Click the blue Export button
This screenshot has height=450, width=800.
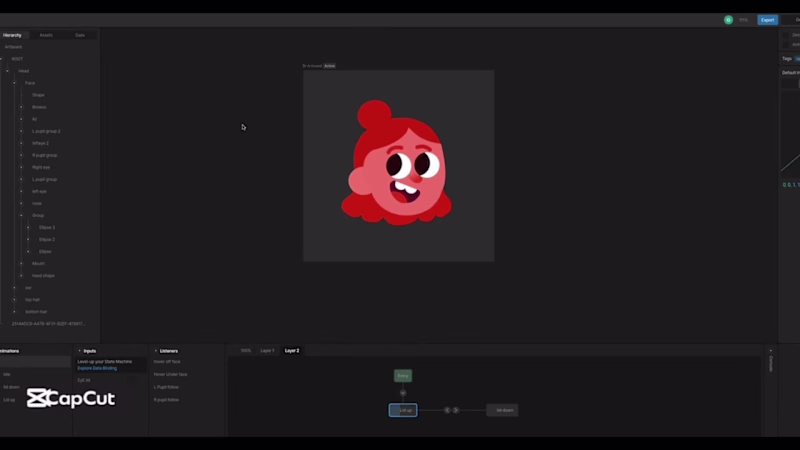coord(767,20)
